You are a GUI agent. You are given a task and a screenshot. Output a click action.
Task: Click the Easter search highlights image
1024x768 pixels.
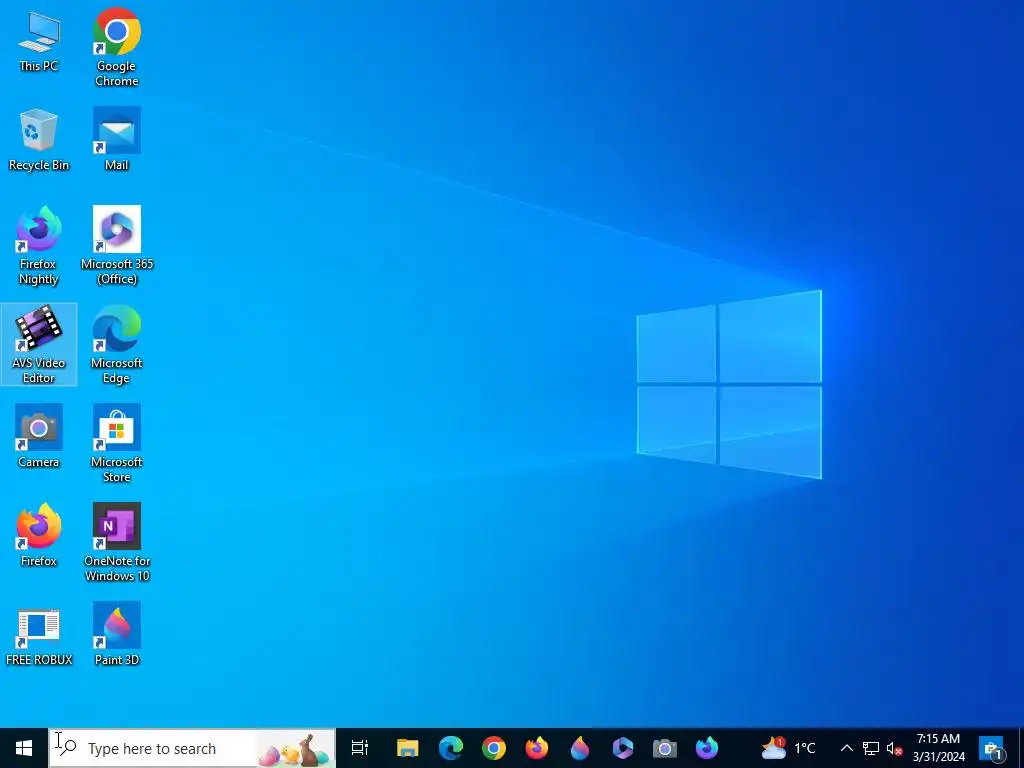(294, 751)
